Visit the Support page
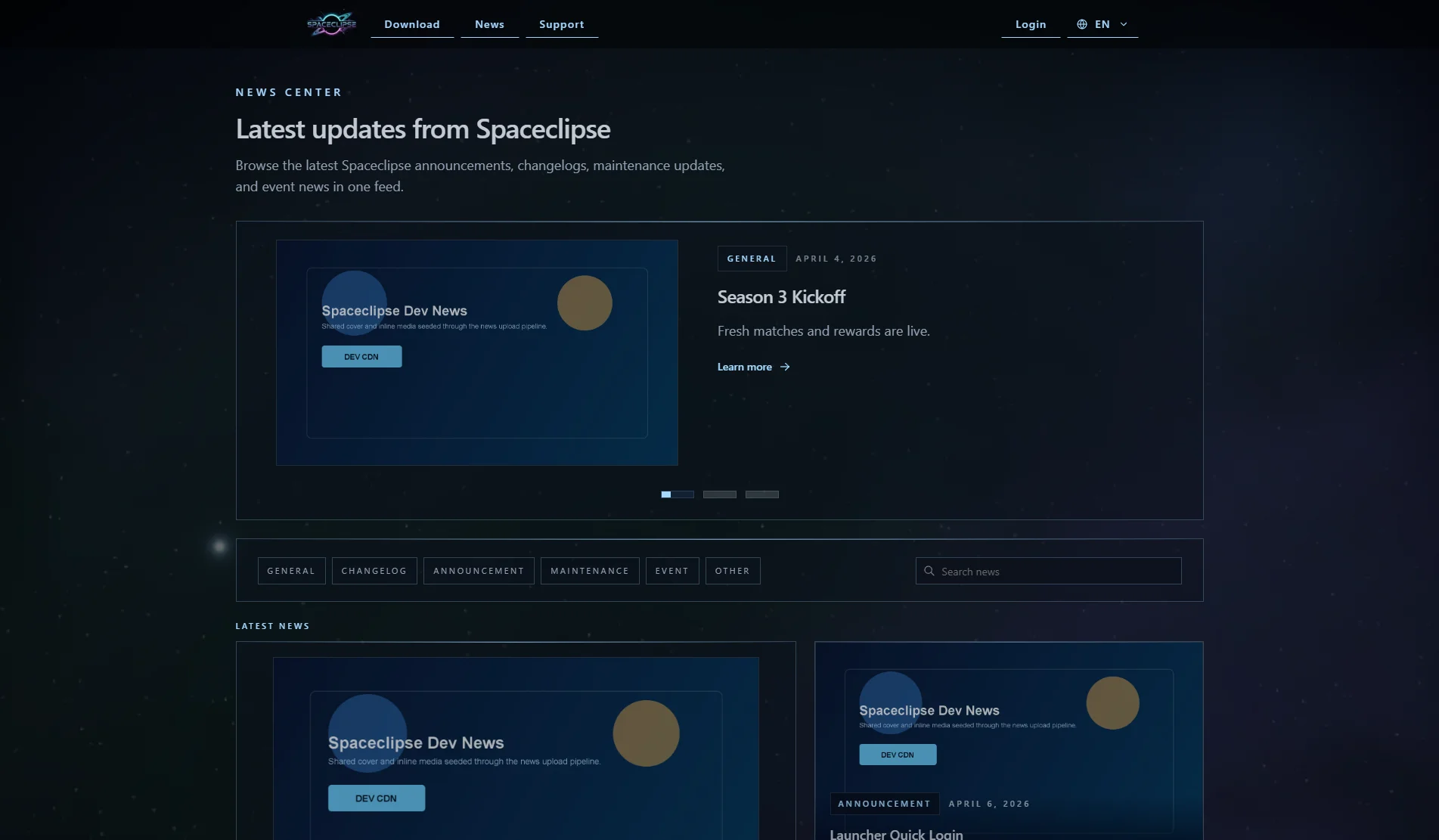The height and width of the screenshot is (840, 1439). click(x=561, y=23)
